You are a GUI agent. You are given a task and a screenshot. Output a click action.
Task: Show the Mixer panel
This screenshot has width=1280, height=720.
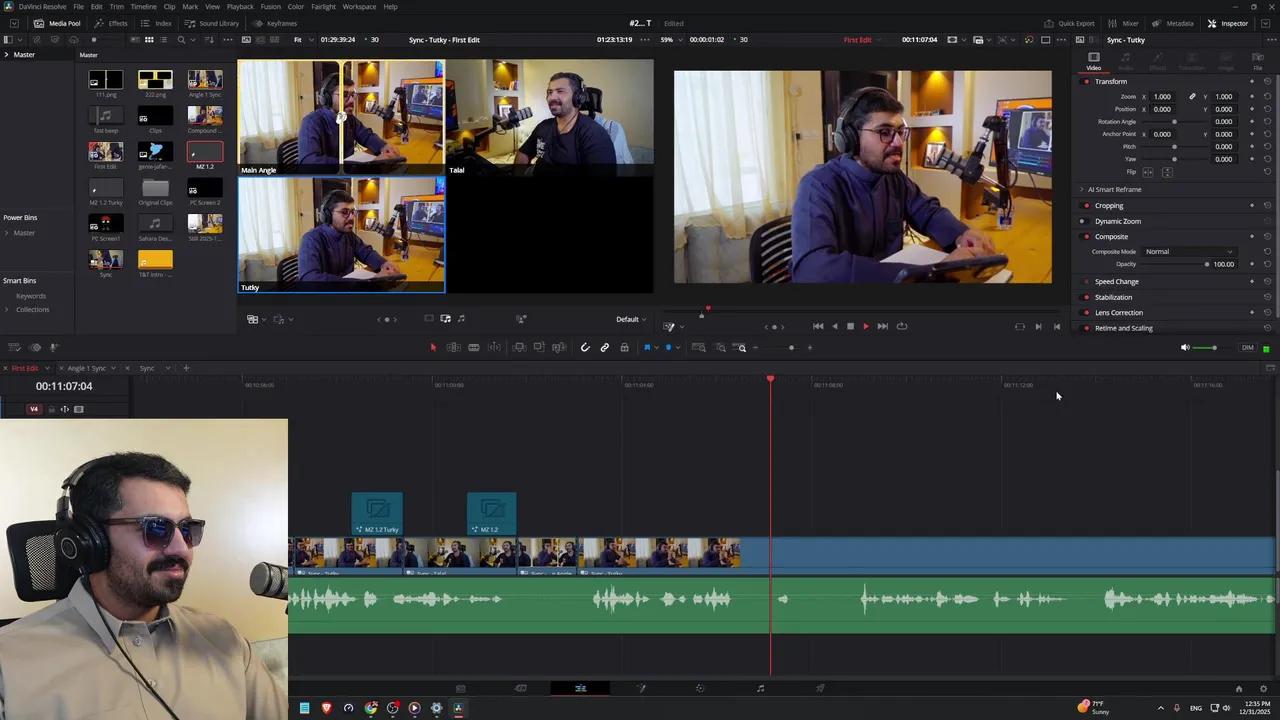point(1124,23)
